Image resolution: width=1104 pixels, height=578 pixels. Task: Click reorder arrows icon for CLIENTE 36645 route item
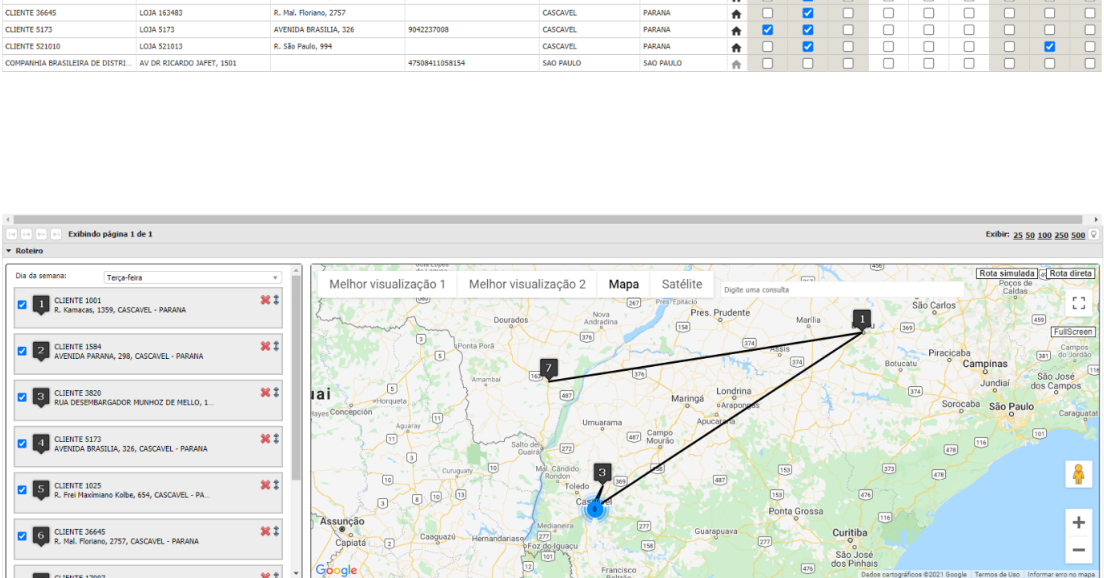pos(276,532)
